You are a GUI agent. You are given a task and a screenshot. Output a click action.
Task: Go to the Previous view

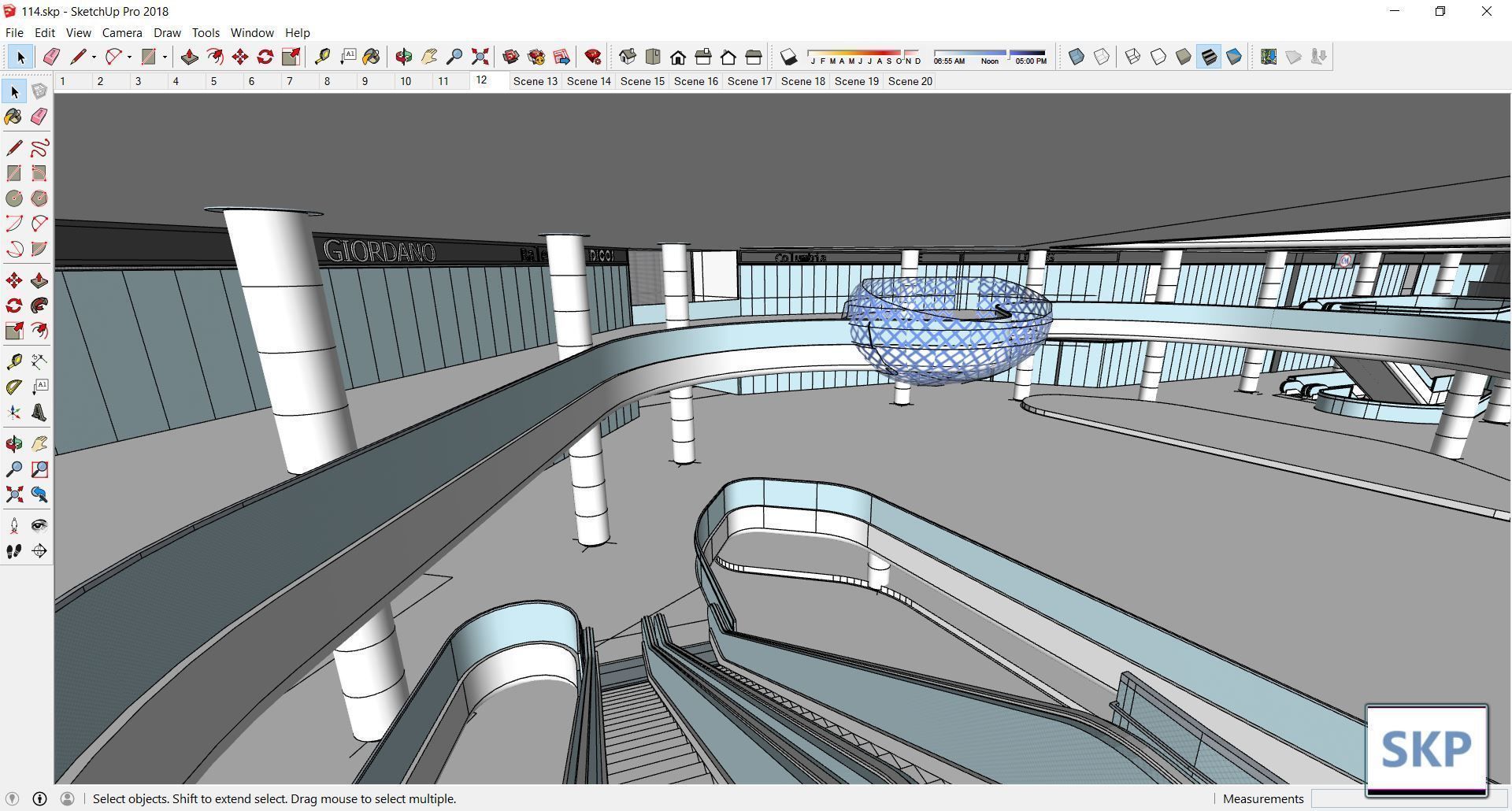(39, 494)
